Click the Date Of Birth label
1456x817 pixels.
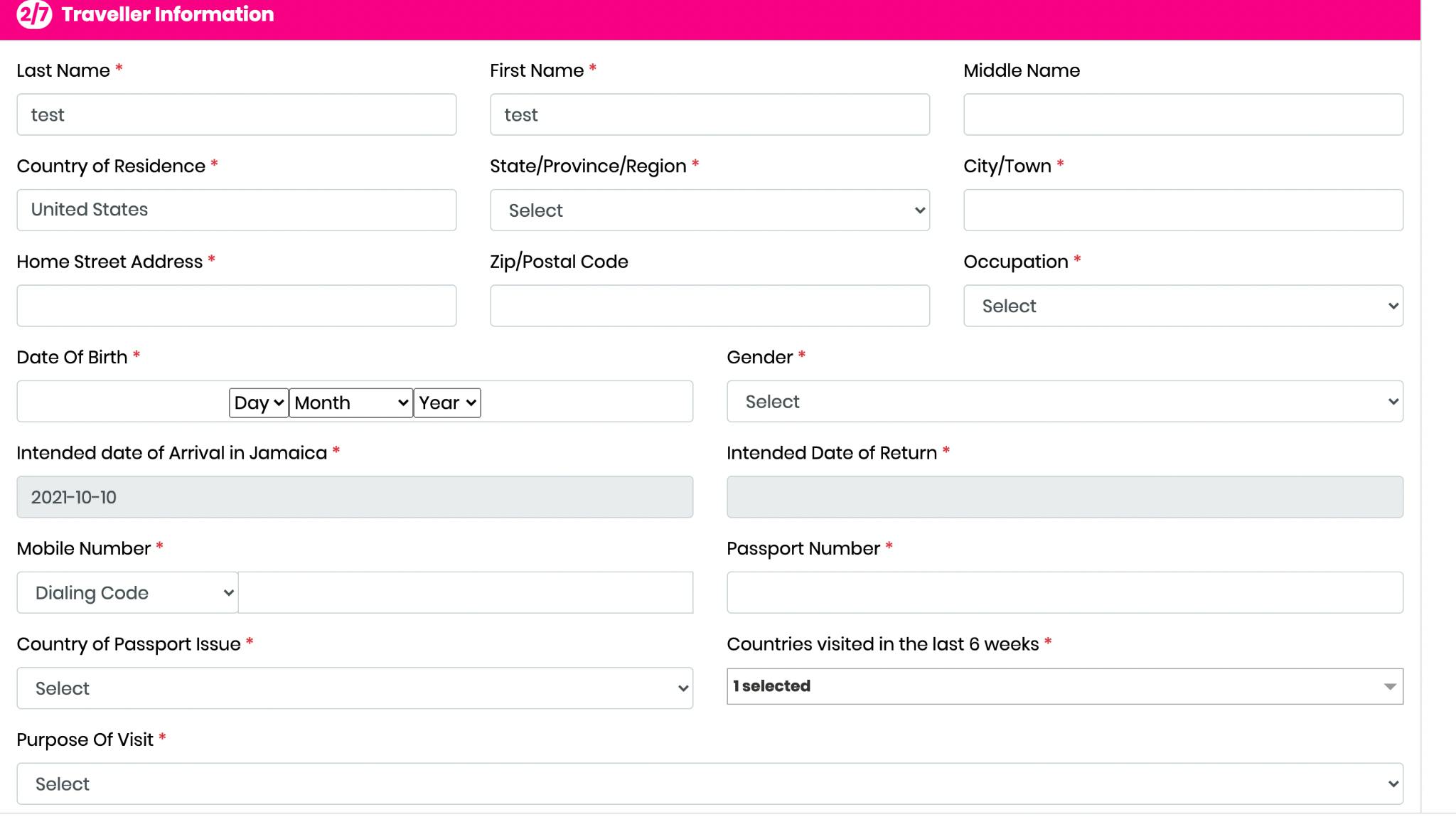(x=72, y=357)
